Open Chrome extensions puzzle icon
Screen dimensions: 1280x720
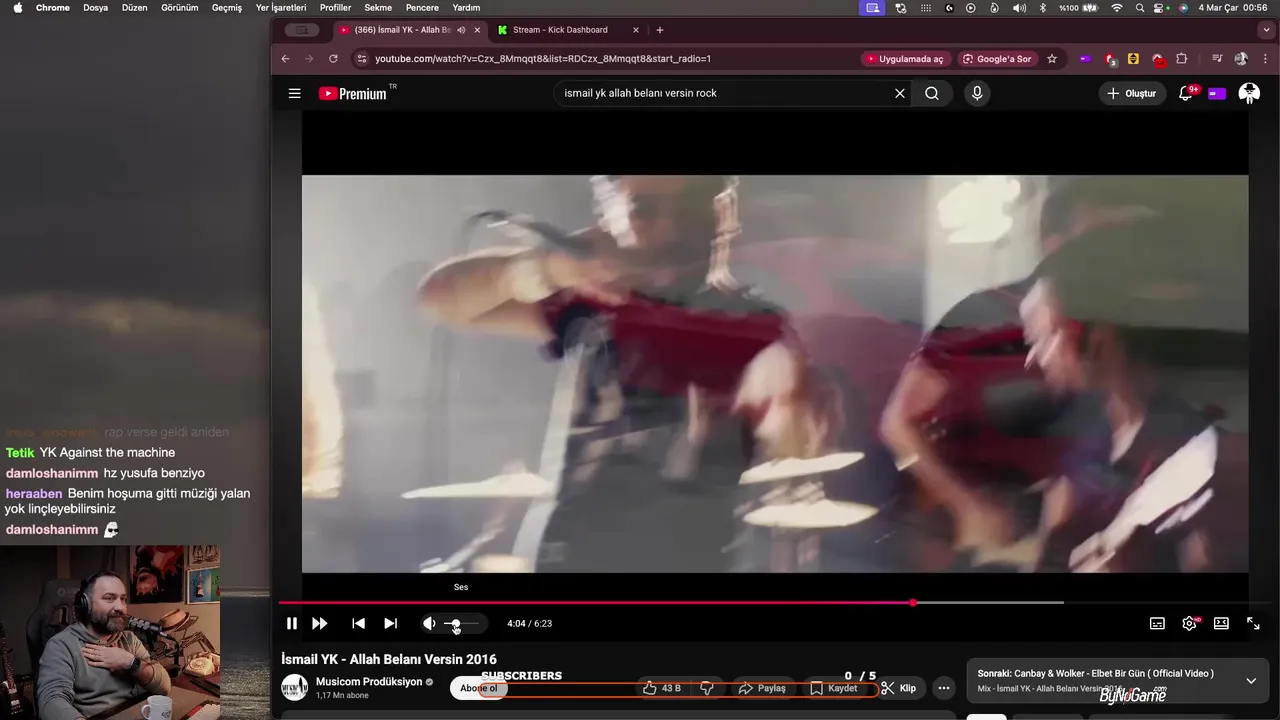pos(1182,59)
